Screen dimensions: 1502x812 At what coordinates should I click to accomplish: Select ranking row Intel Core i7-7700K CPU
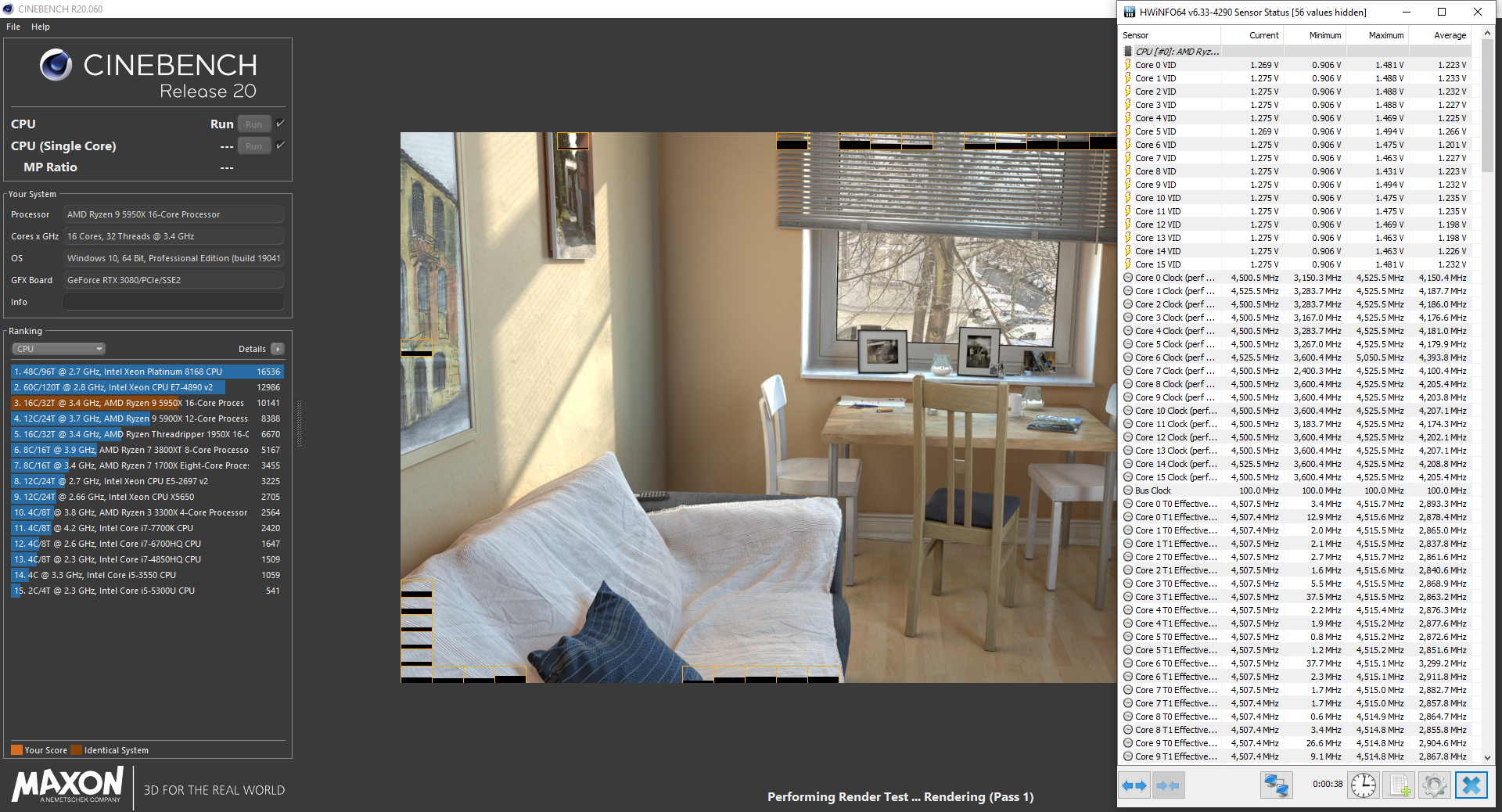click(x=147, y=528)
